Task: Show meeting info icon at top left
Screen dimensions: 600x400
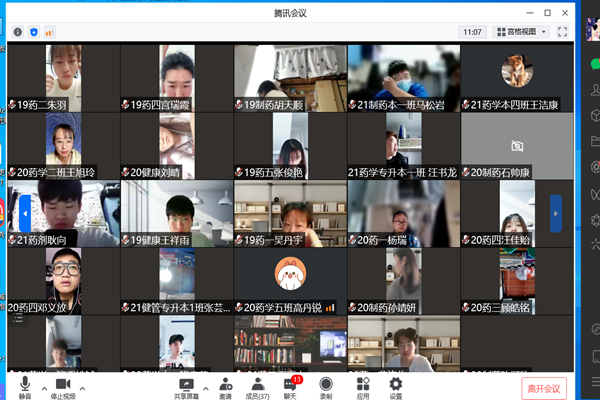Action: 17,32
